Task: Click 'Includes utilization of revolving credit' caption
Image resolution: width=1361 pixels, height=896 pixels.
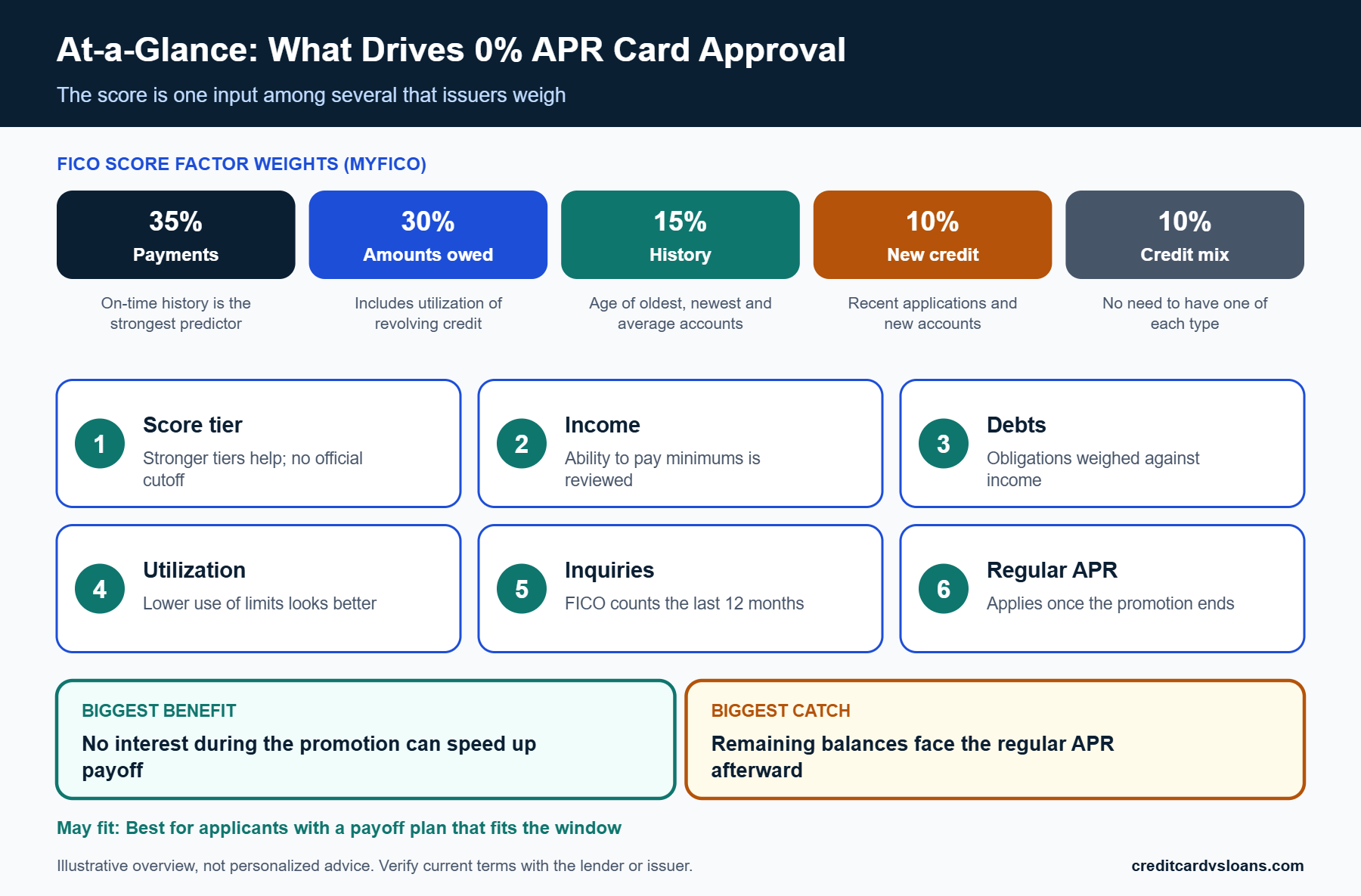Action: (428, 313)
